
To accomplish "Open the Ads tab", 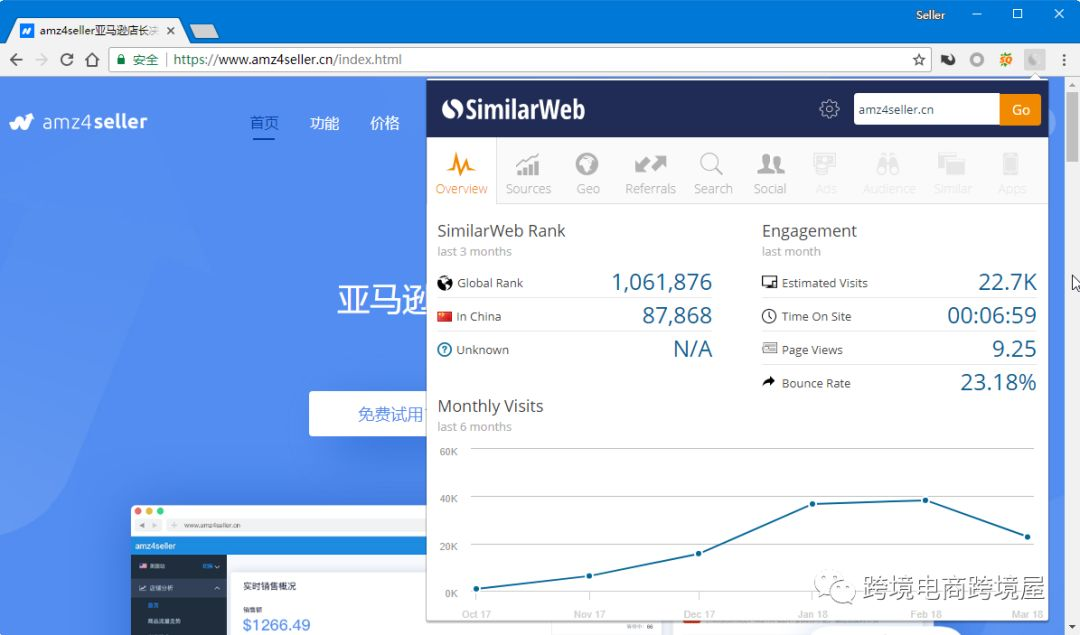I will click(825, 173).
